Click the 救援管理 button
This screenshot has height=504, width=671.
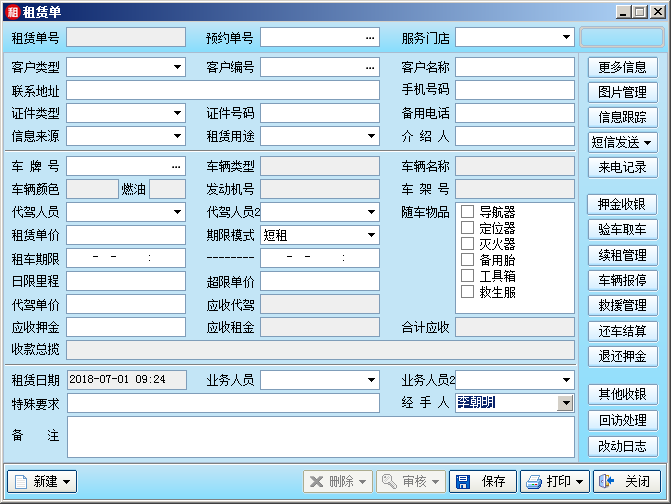(622, 305)
